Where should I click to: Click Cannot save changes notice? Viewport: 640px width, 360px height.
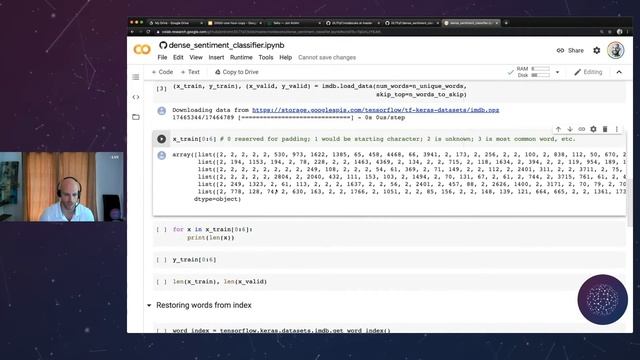tap(327, 58)
